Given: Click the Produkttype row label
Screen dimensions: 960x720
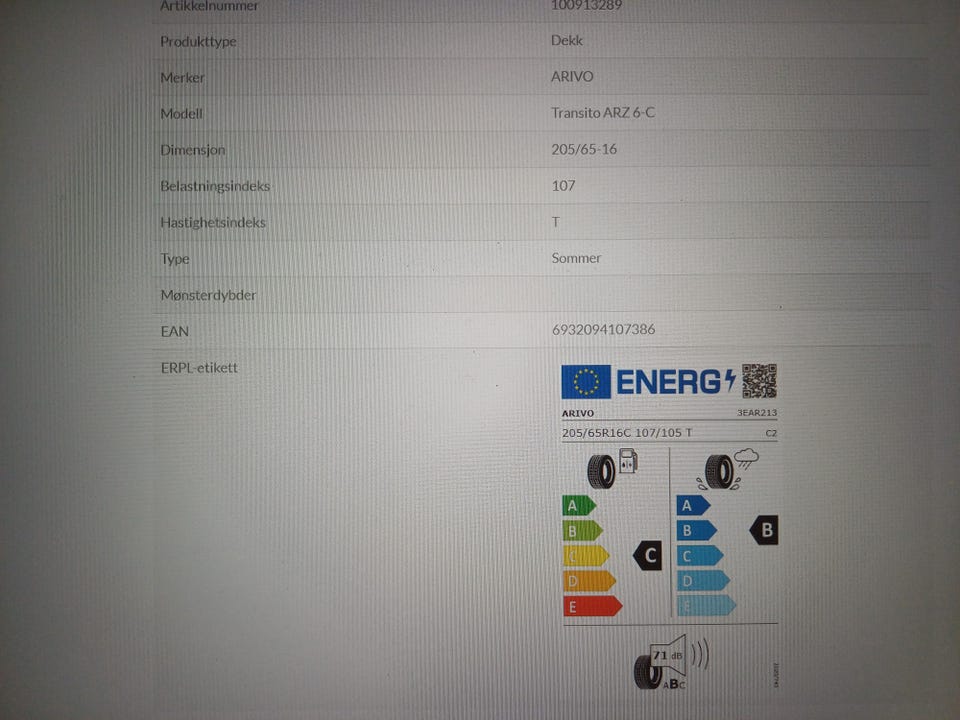Looking at the screenshot, I should click(x=198, y=42).
